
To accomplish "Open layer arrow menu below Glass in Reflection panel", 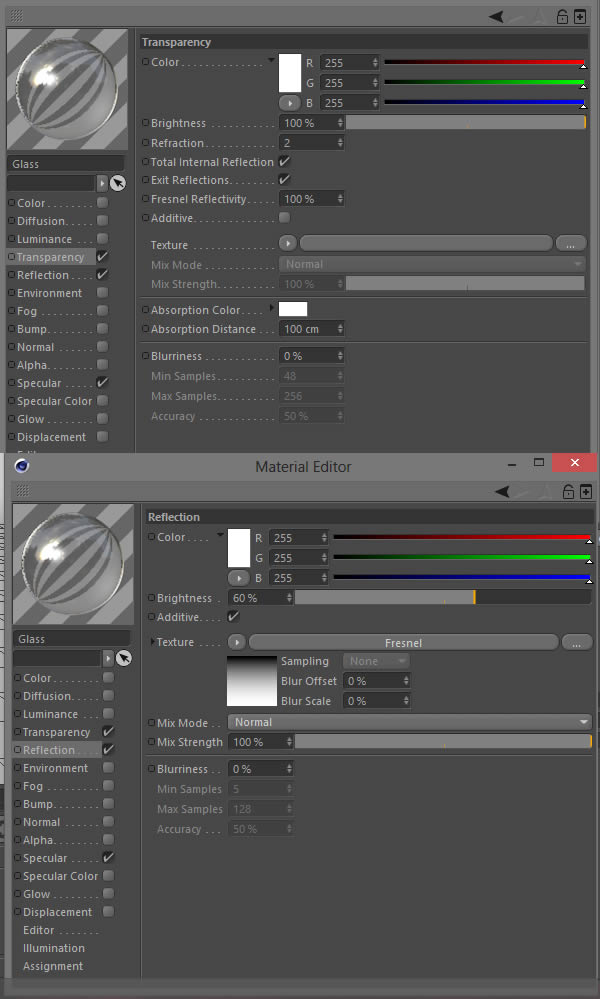I will (x=108, y=658).
